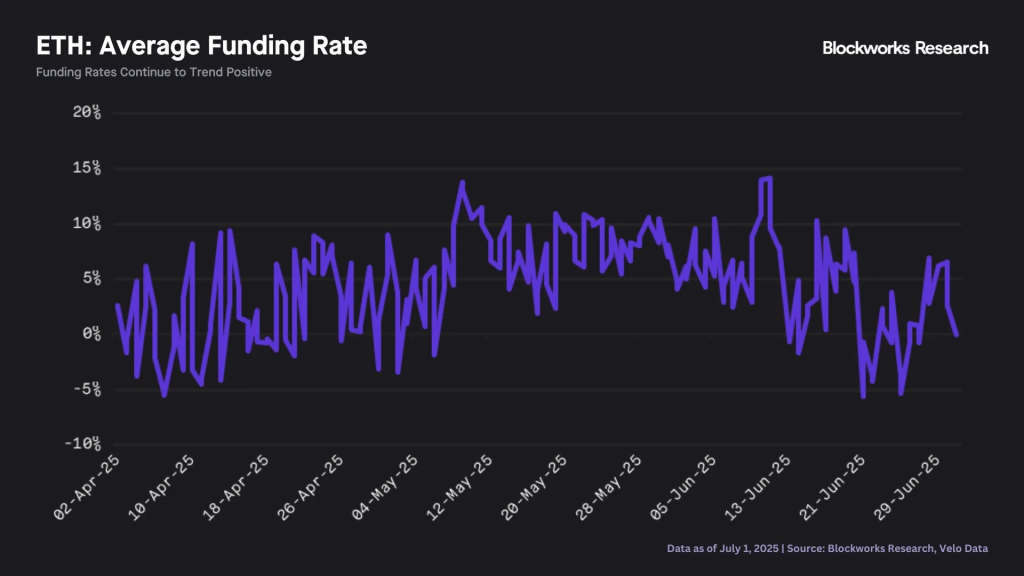The width and height of the screenshot is (1024, 576).
Task: Click the 15% y-axis label
Action: [87, 168]
